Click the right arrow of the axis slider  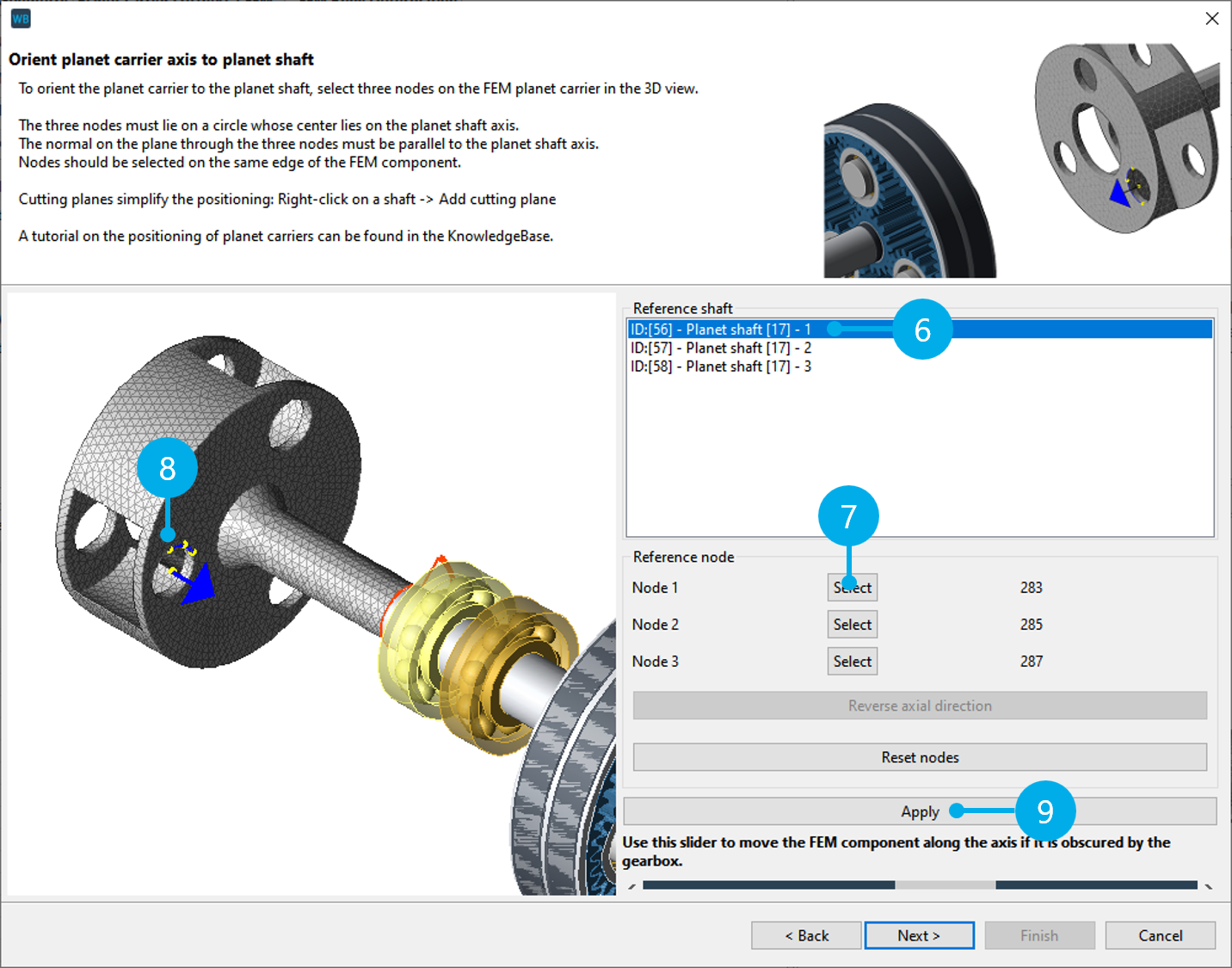point(1208,885)
